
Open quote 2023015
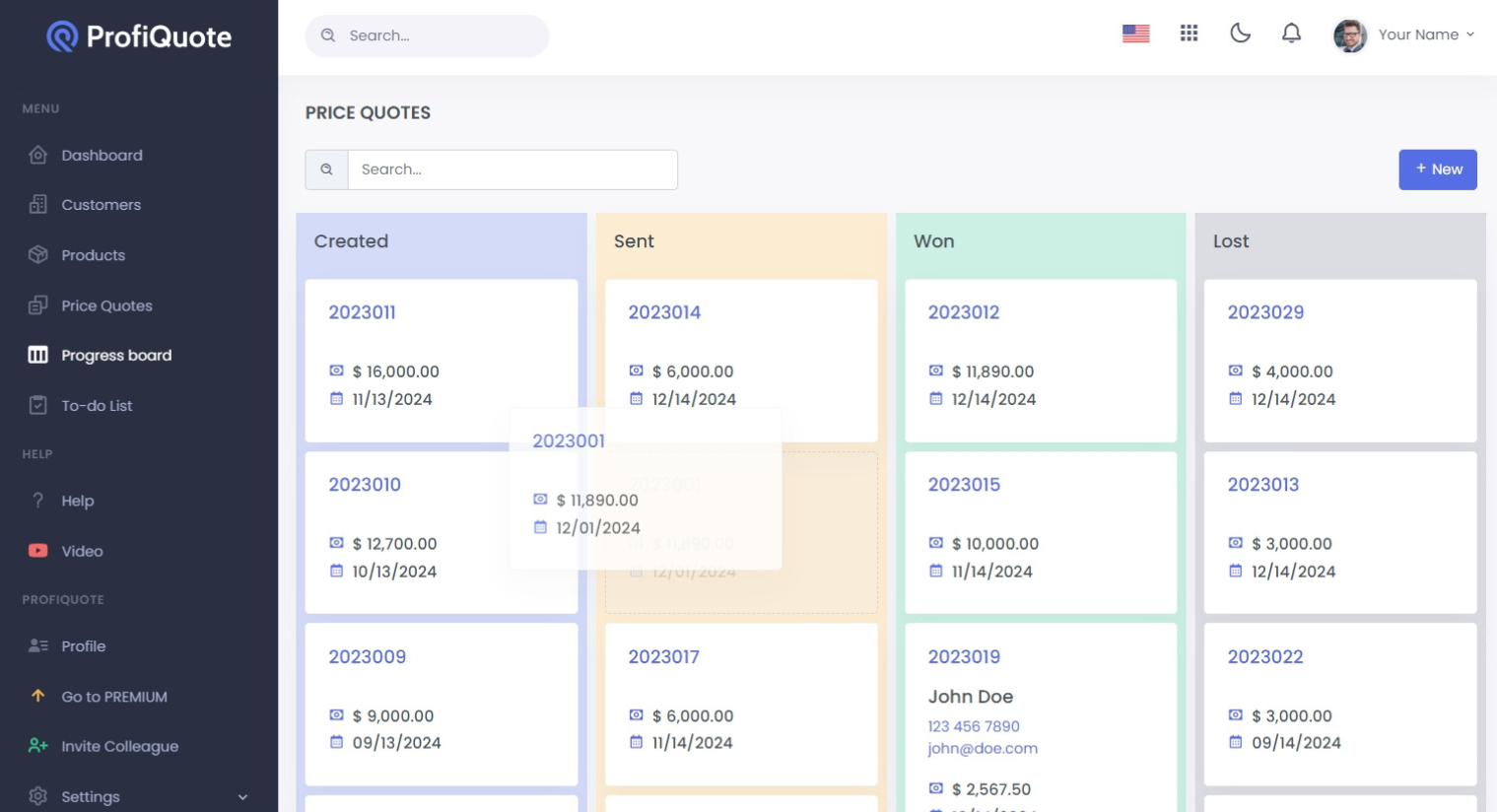coord(964,485)
